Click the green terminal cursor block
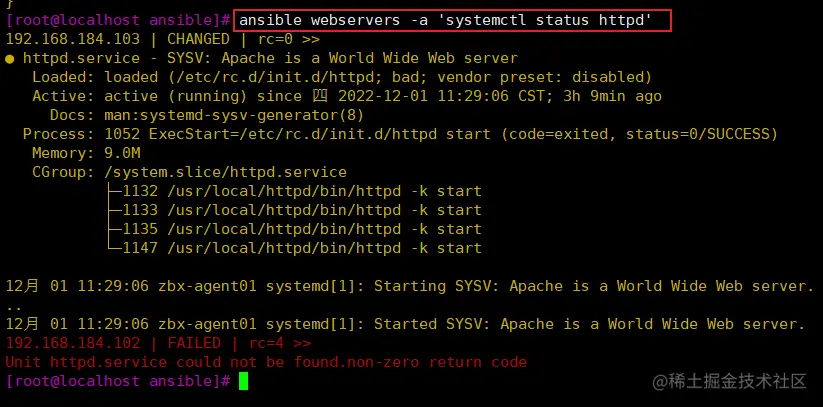The height and width of the screenshot is (407, 823). (x=243, y=381)
